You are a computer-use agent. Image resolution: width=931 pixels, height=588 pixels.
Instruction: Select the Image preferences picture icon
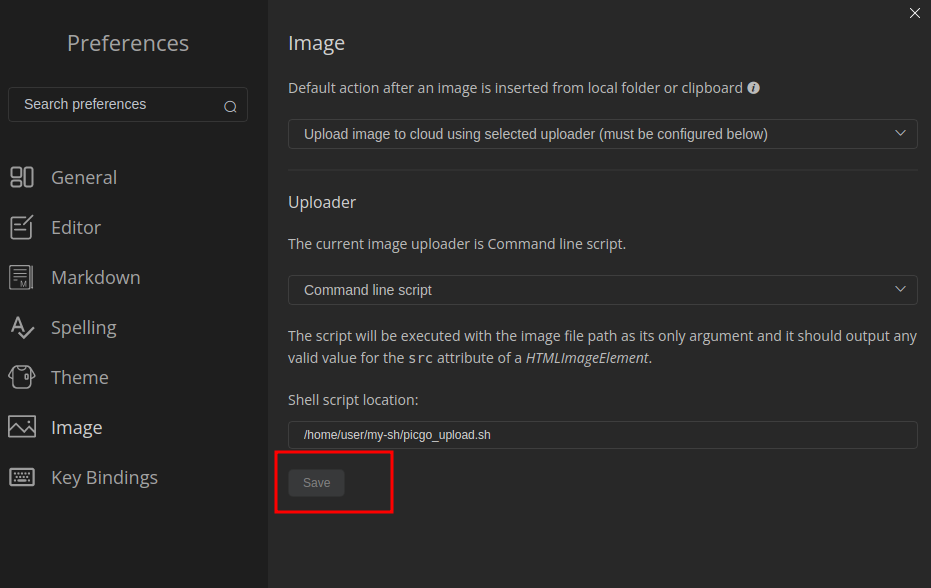click(22, 427)
